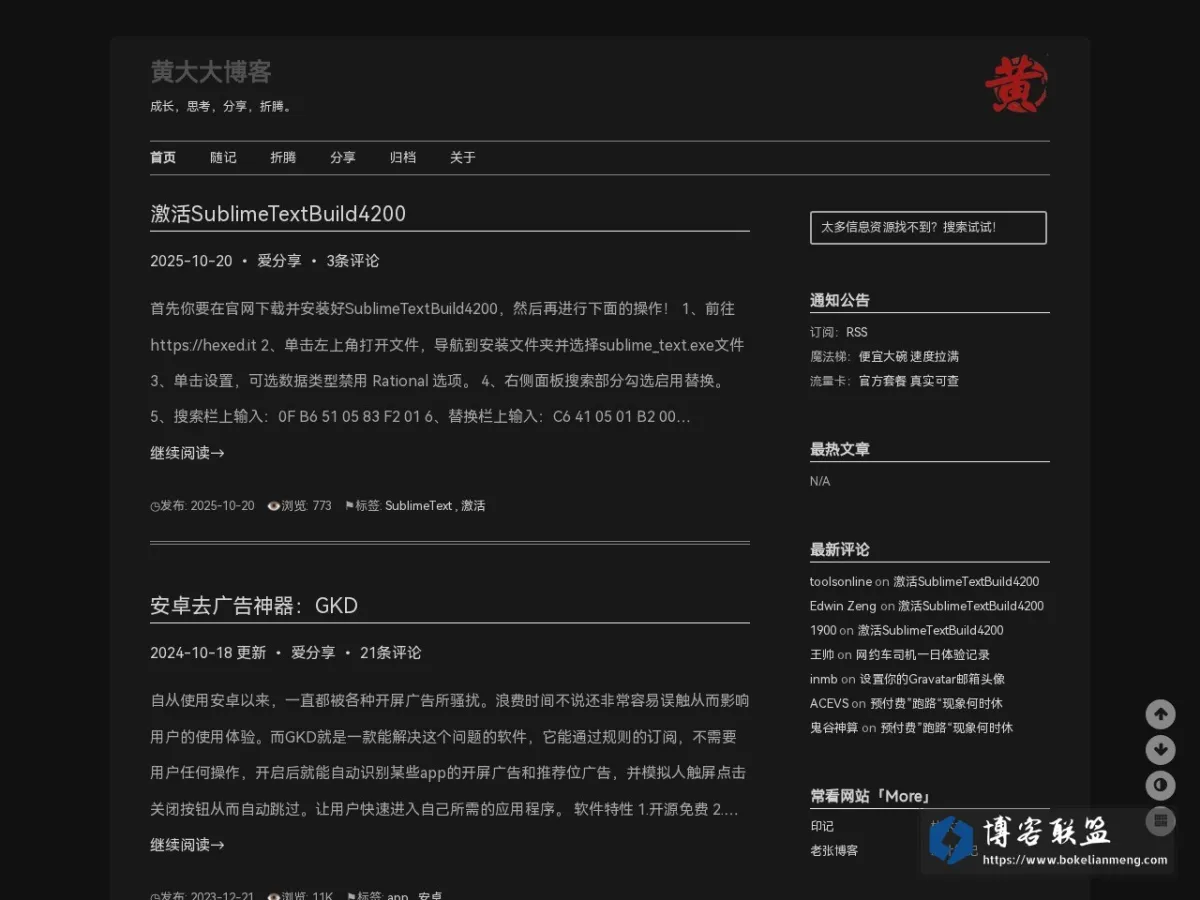Click 继续阅读 under the SublimeText post
Viewport: 1200px width, 900px height.
tap(187, 453)
